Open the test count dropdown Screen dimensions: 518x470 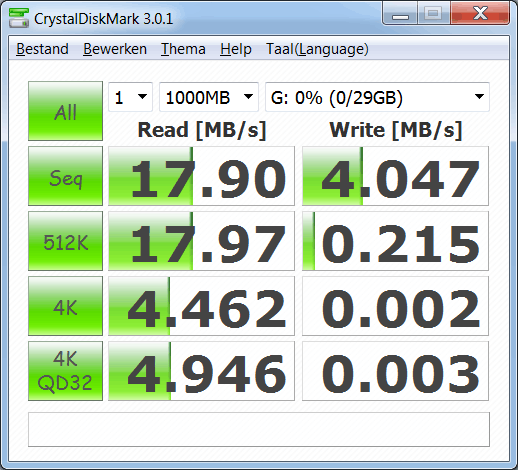(x=130, y=97)
